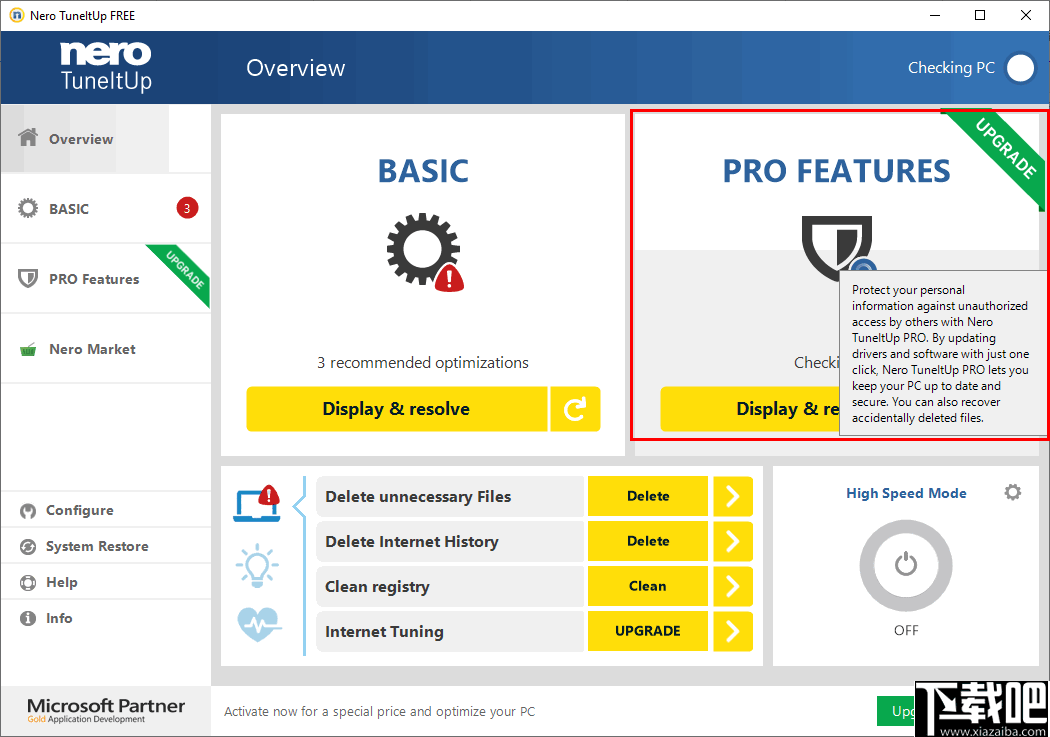Open the Configure menu item

tap(106, 511)
